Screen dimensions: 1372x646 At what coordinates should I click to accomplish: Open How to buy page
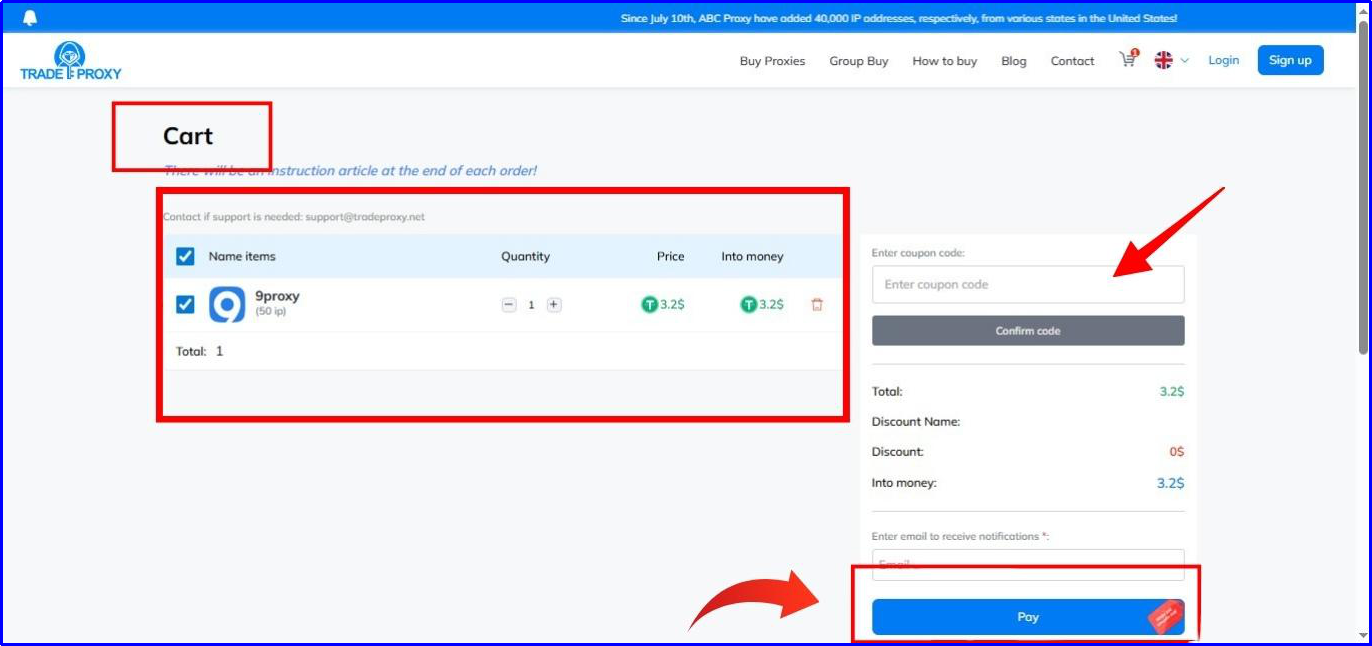click(944, 61)
